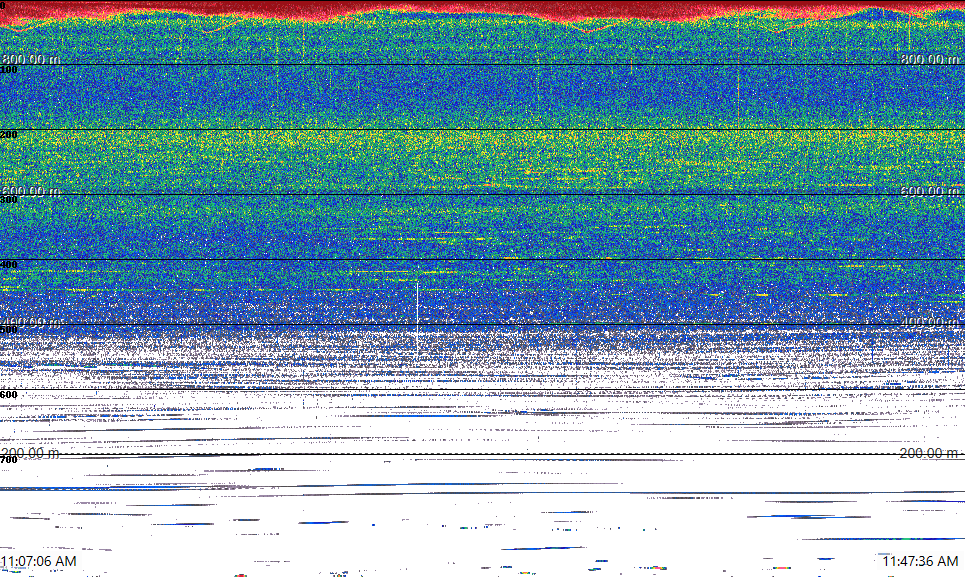The width and height of the screenshot is (965, 578).
Task: Select the bold 300 depth label
Action: pos(9,199)
